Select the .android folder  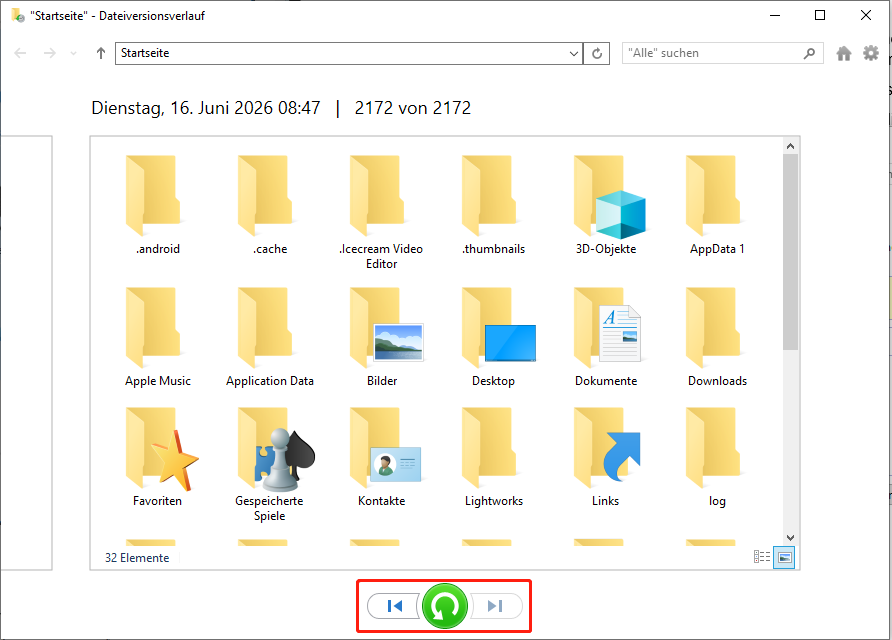click(158, 205)
